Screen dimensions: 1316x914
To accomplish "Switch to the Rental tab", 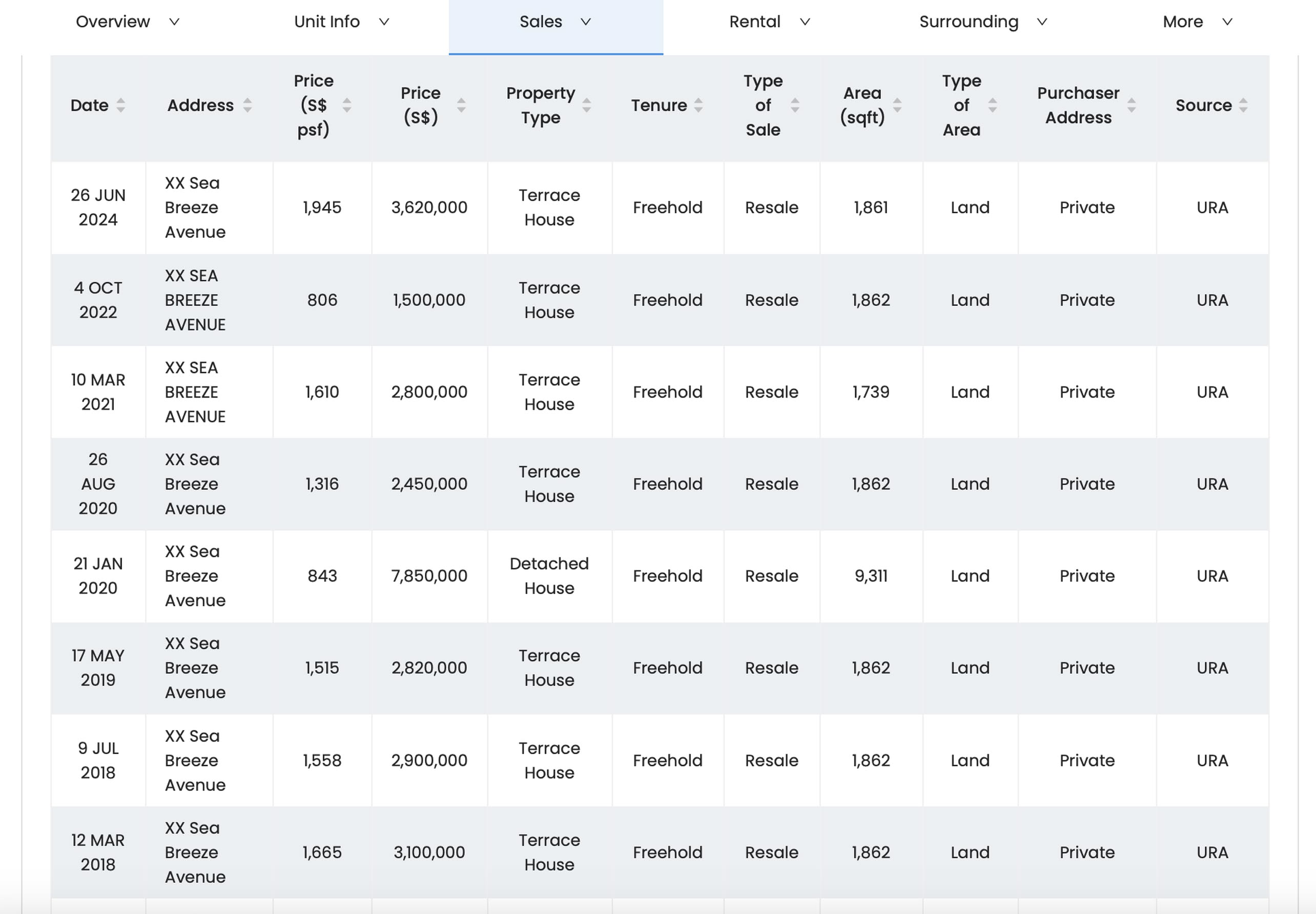I will [754, 22].
